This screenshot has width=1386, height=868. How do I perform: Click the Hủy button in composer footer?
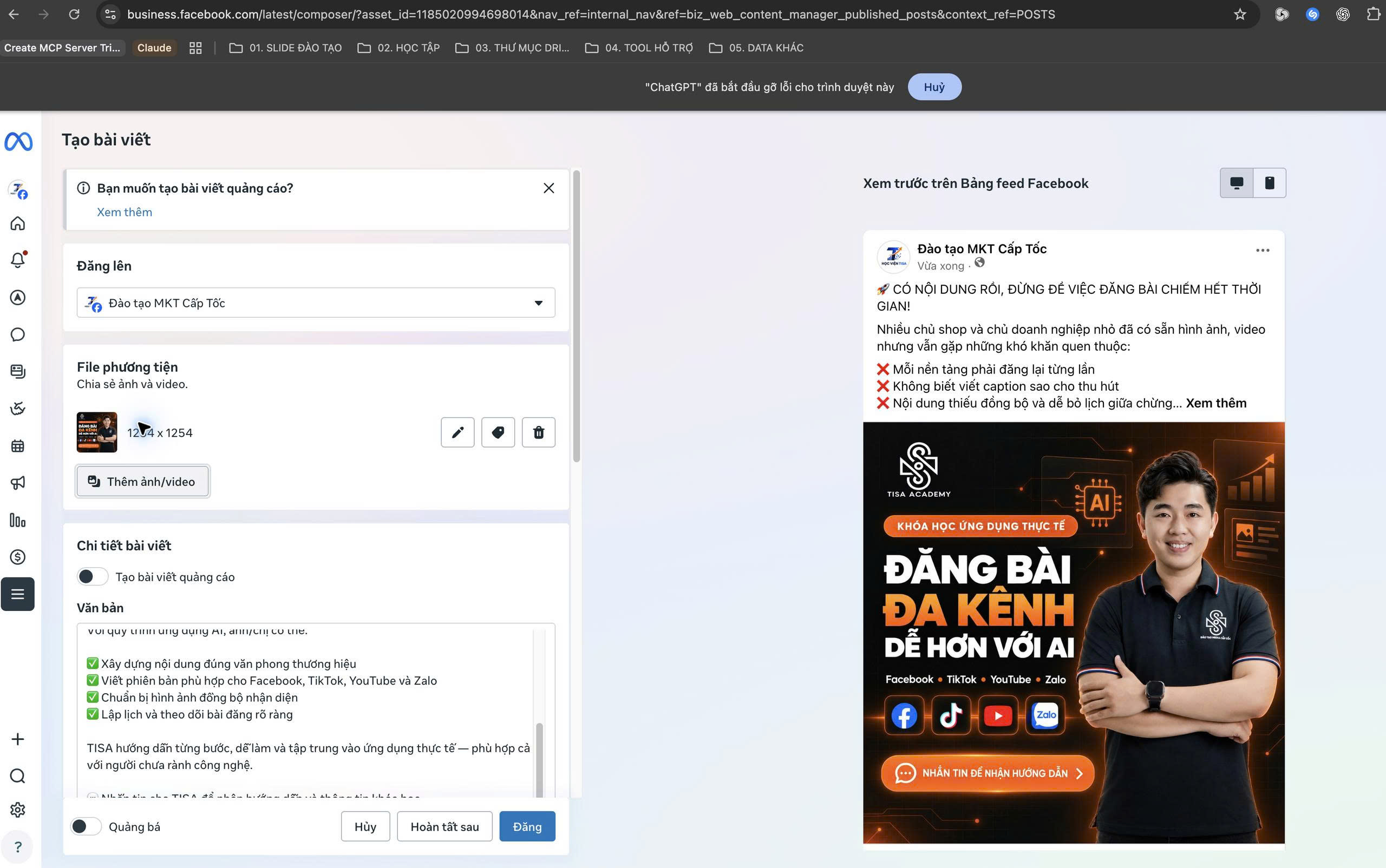[x=365, y=827]
